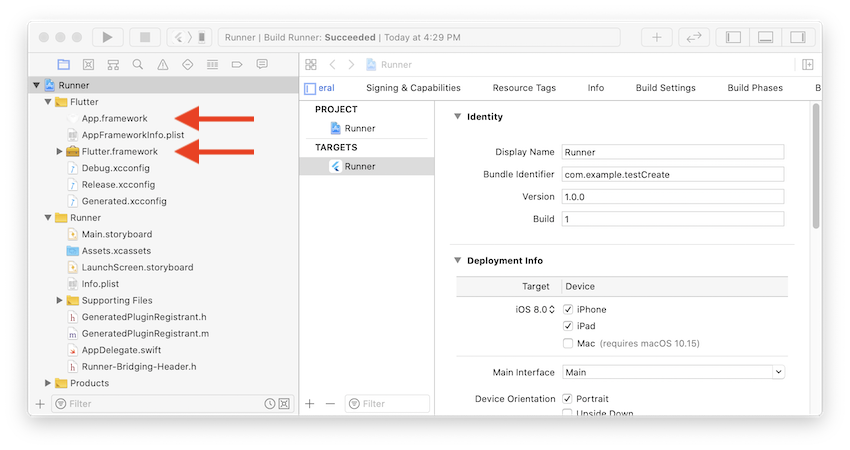Hide the project and targets list

(x=310, y=88)
